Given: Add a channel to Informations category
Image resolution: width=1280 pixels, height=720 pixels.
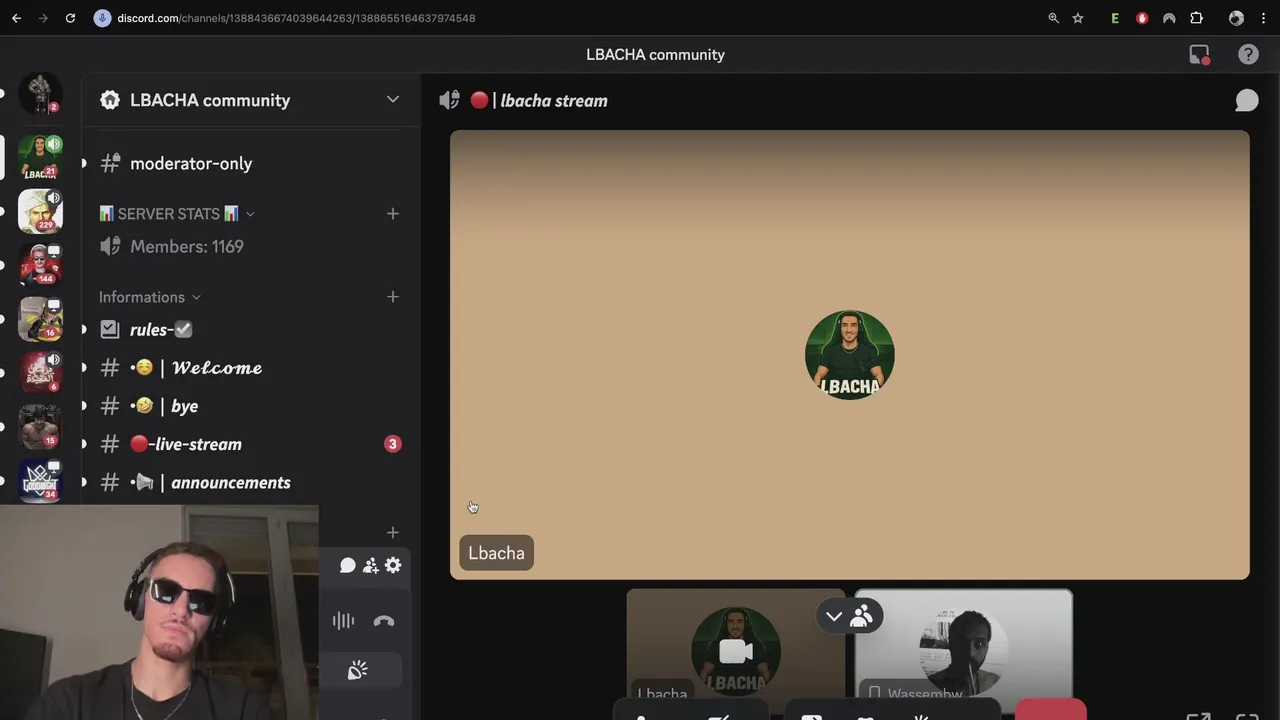Looking at the screenshot, I should pos(393,297).
